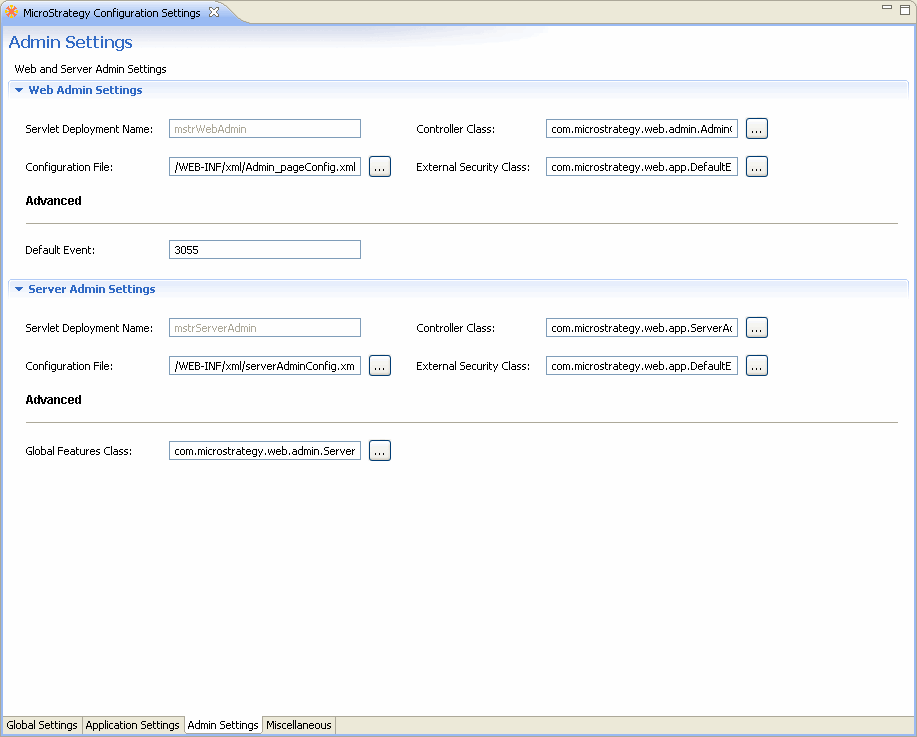This screenshot has width=917, height=737.
Task: Collapse the Server Admin Settings section
Action: tap(19, 289)
